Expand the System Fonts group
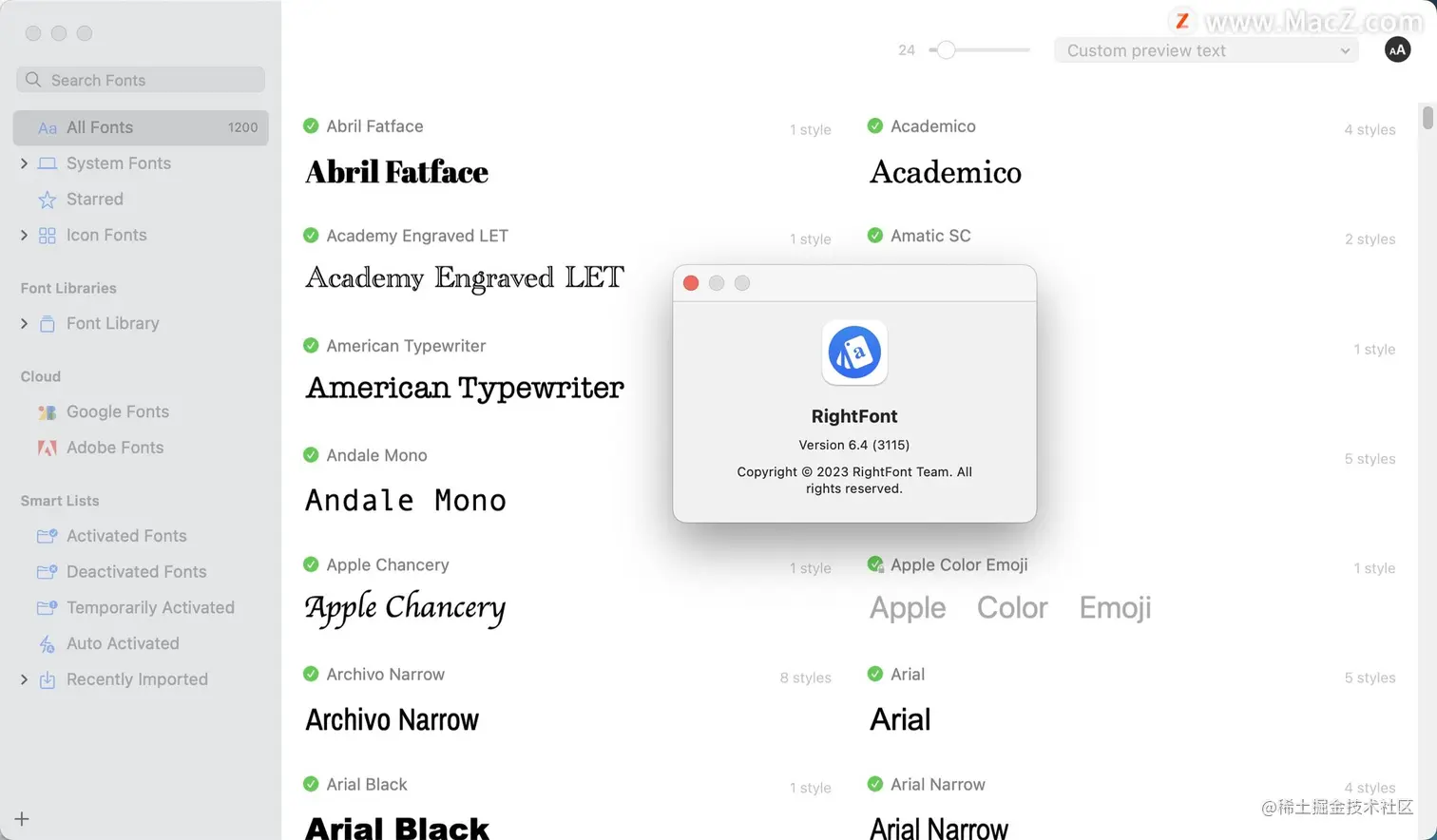 click(x=24, y=163)
